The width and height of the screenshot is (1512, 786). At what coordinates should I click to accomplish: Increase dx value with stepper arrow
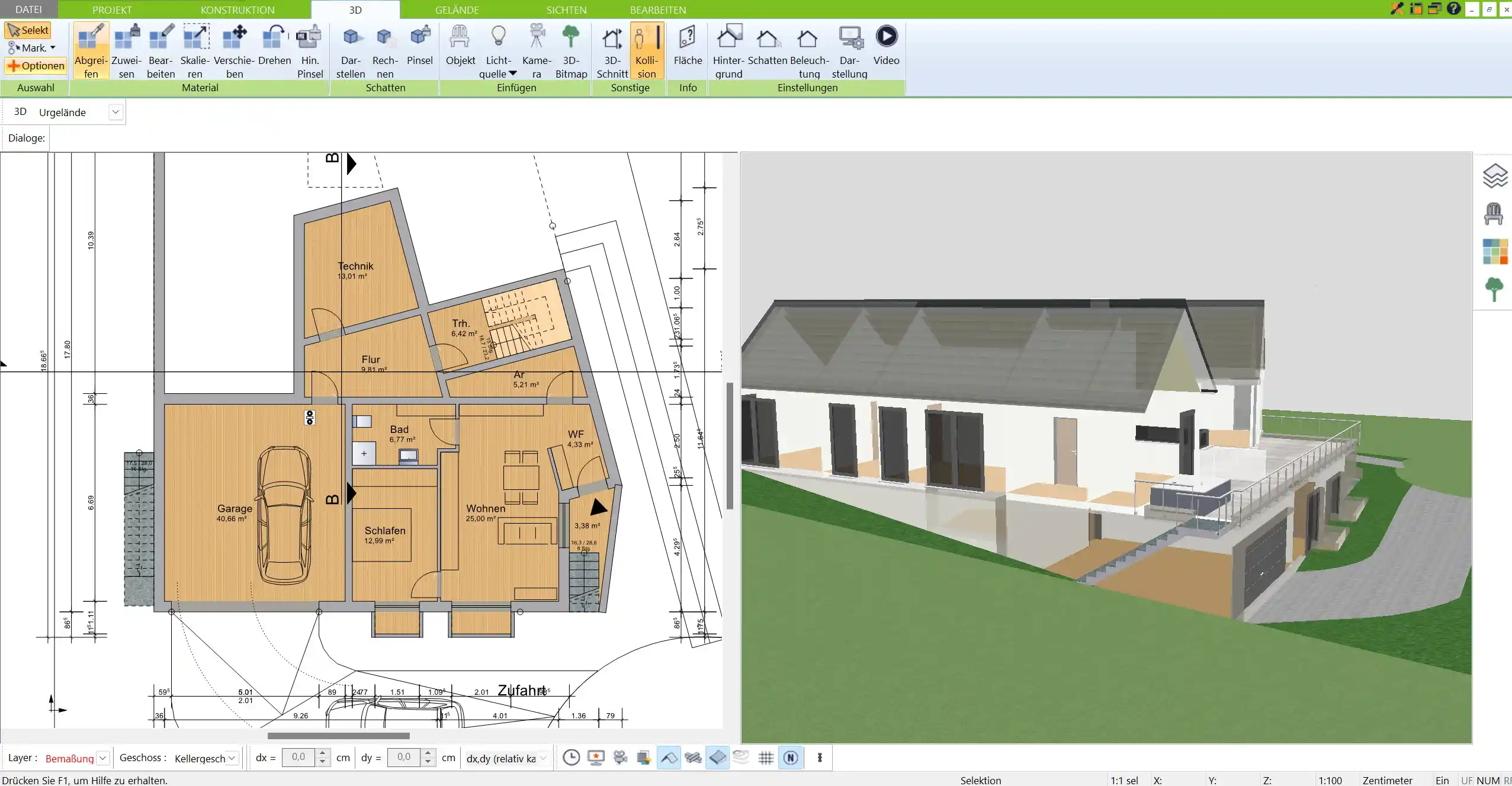coord(322,753)
